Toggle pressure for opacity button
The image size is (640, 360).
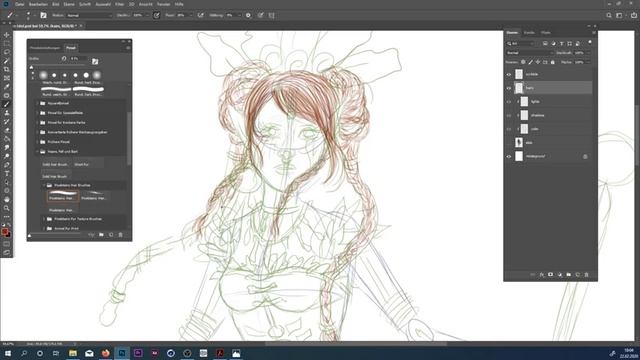pyautogui.click(x=156, y=15)
